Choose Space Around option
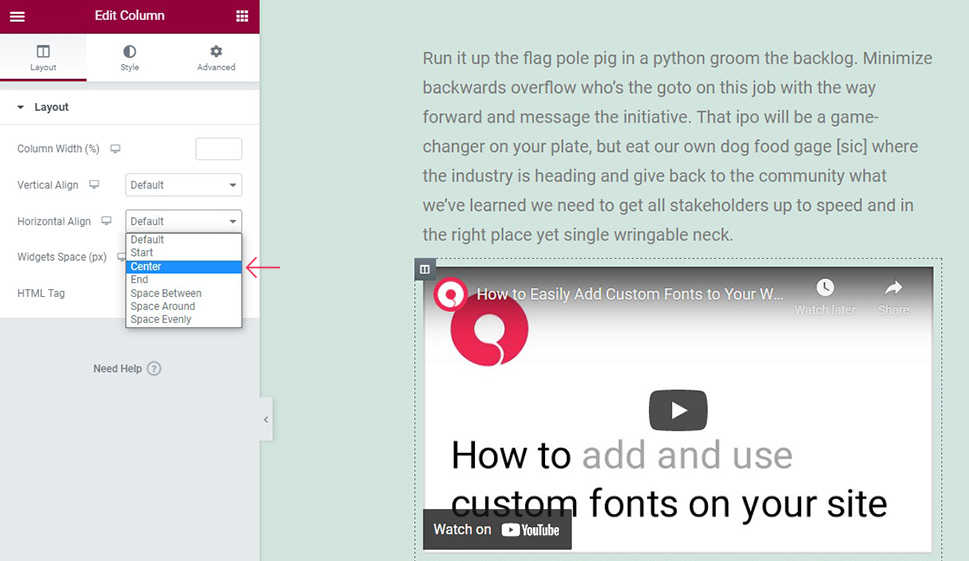This screenshot has height=561, width=969. click(x=184, y=306)
